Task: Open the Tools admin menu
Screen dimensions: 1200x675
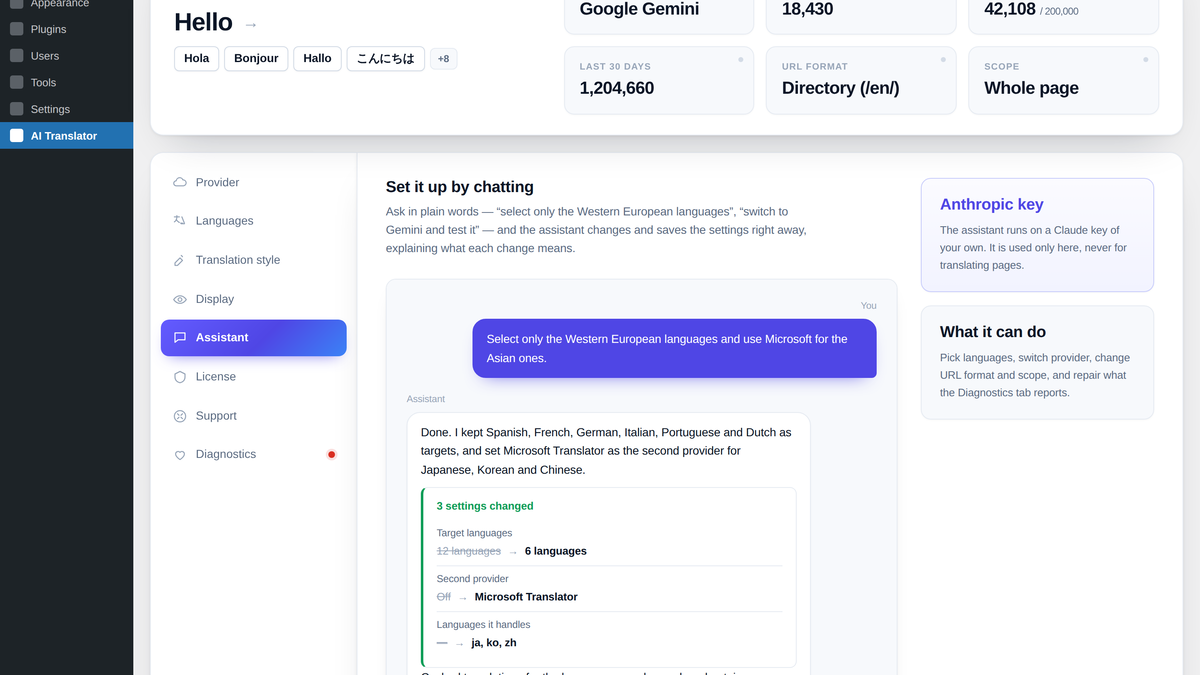Action: (x=66, y=82)
